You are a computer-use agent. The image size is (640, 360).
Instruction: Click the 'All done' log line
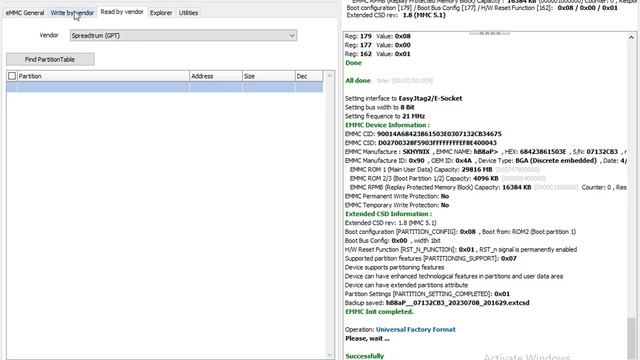[358, 80]
